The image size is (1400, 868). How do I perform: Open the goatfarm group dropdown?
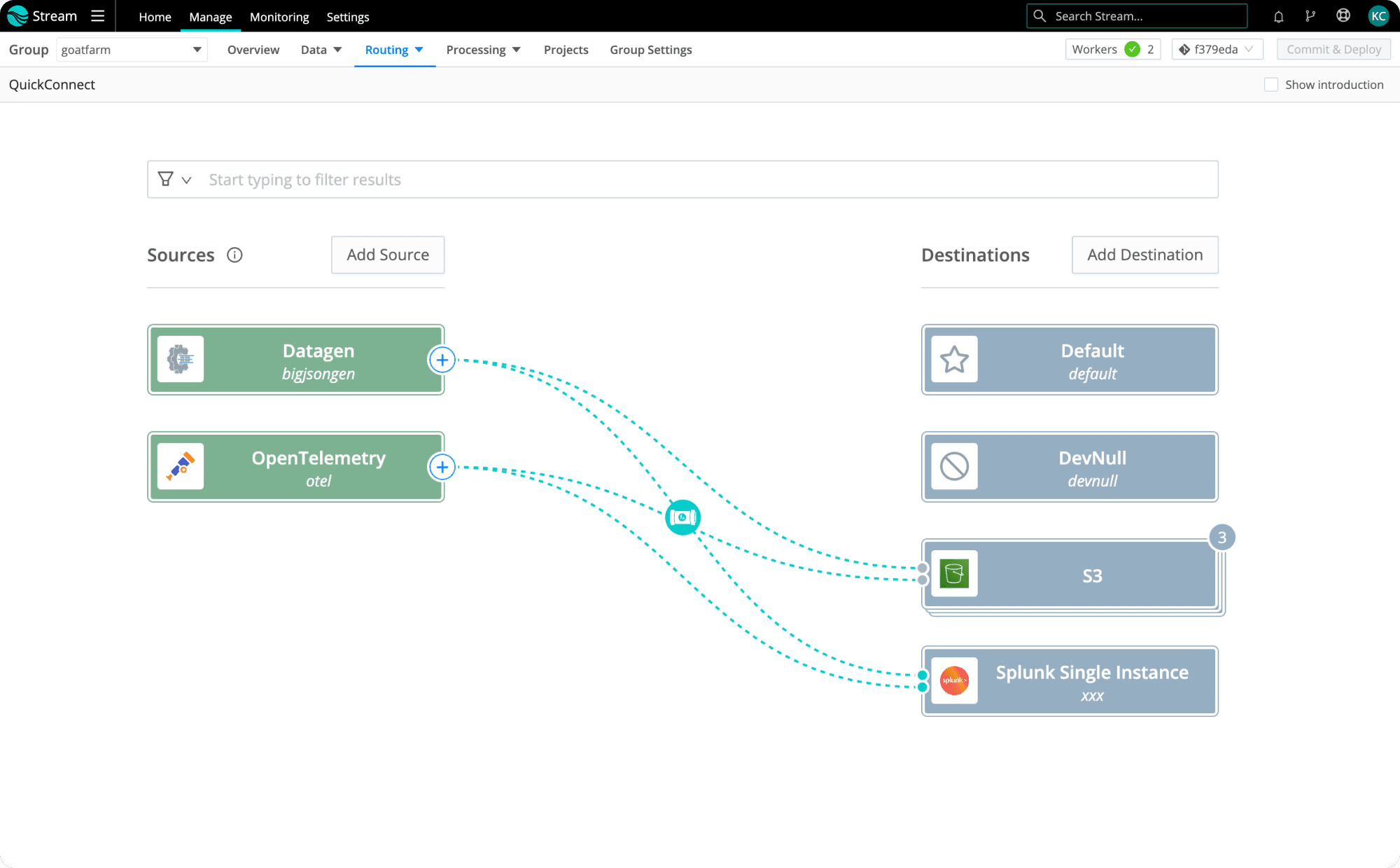click(x=132, y=50)
